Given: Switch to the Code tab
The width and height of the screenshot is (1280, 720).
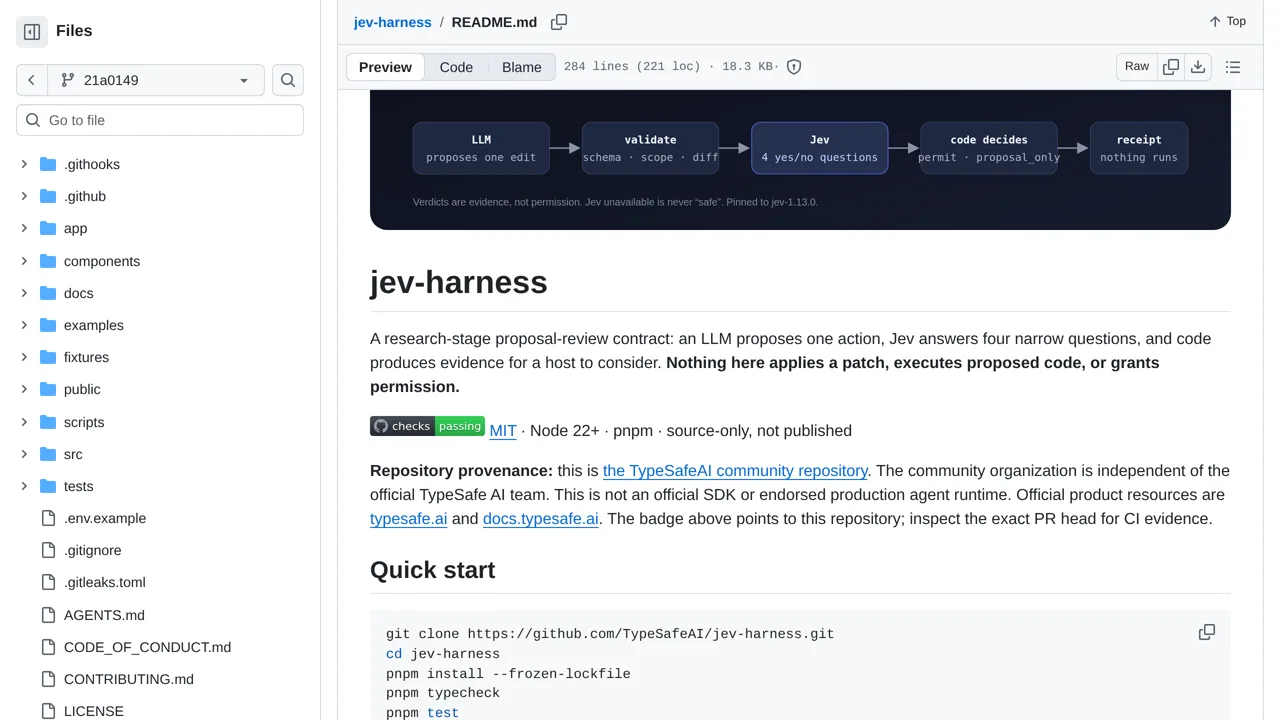Looking at the screenshot, I should click(456, 67).
